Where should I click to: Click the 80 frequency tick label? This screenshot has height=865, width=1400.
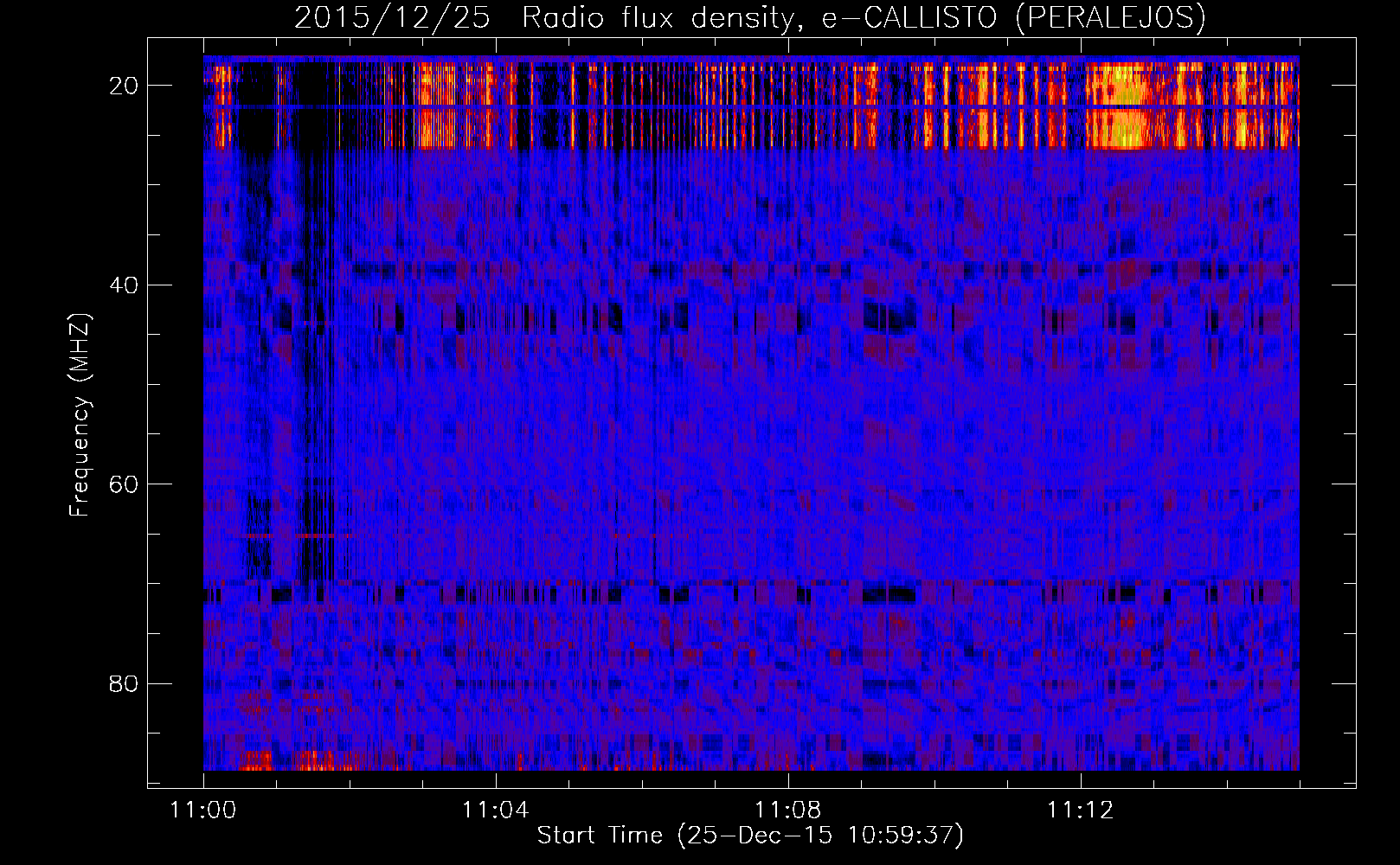pyautogui.click(x=125, y=683)
